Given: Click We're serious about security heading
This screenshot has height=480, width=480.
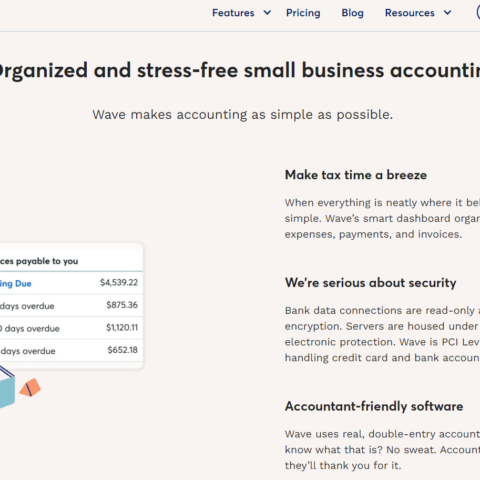Looking at the screenshot, I should pyautogui.click(x=370, y=283).
